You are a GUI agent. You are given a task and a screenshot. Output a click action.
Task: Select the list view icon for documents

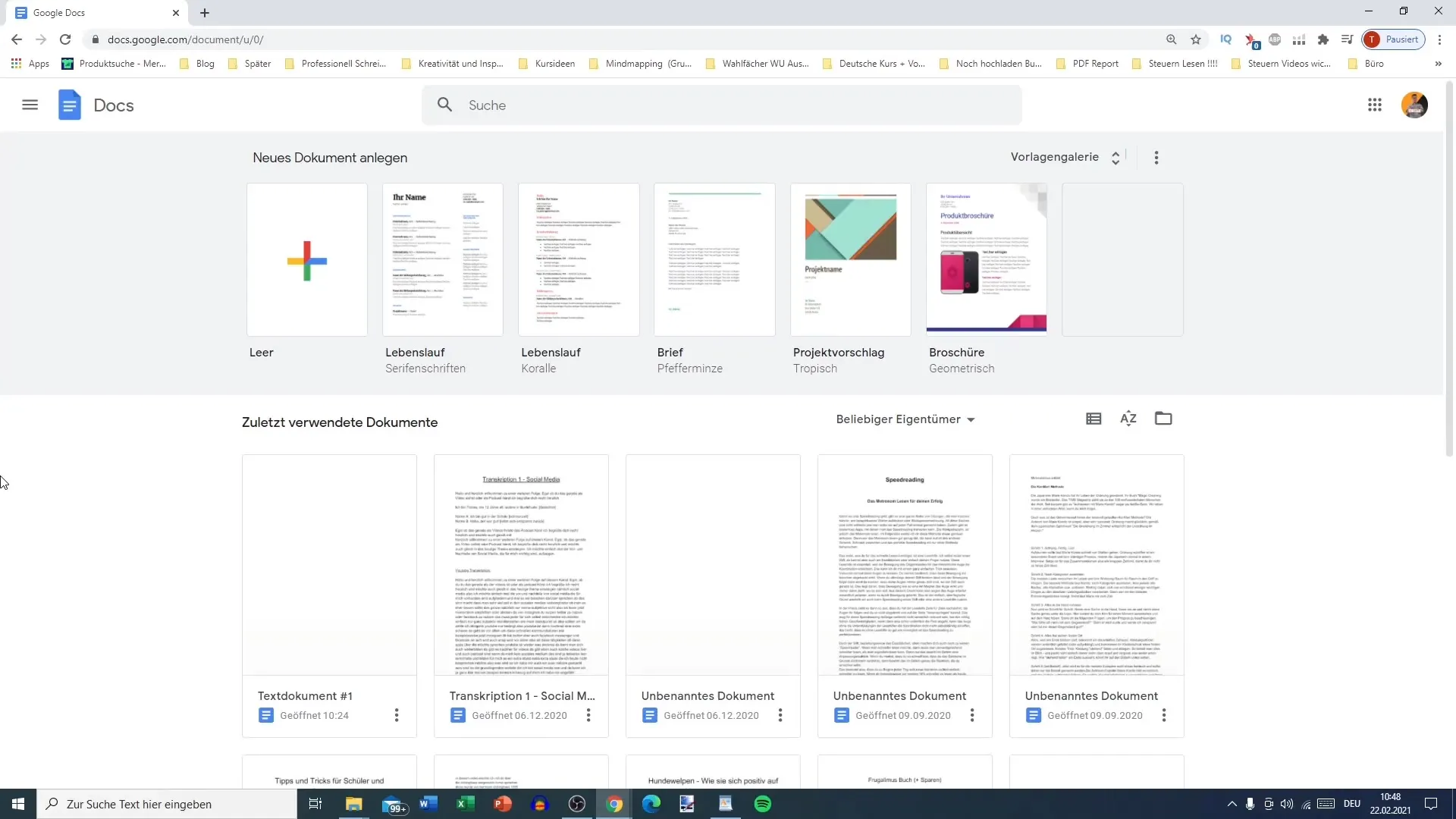click(x=1094, y=419)
